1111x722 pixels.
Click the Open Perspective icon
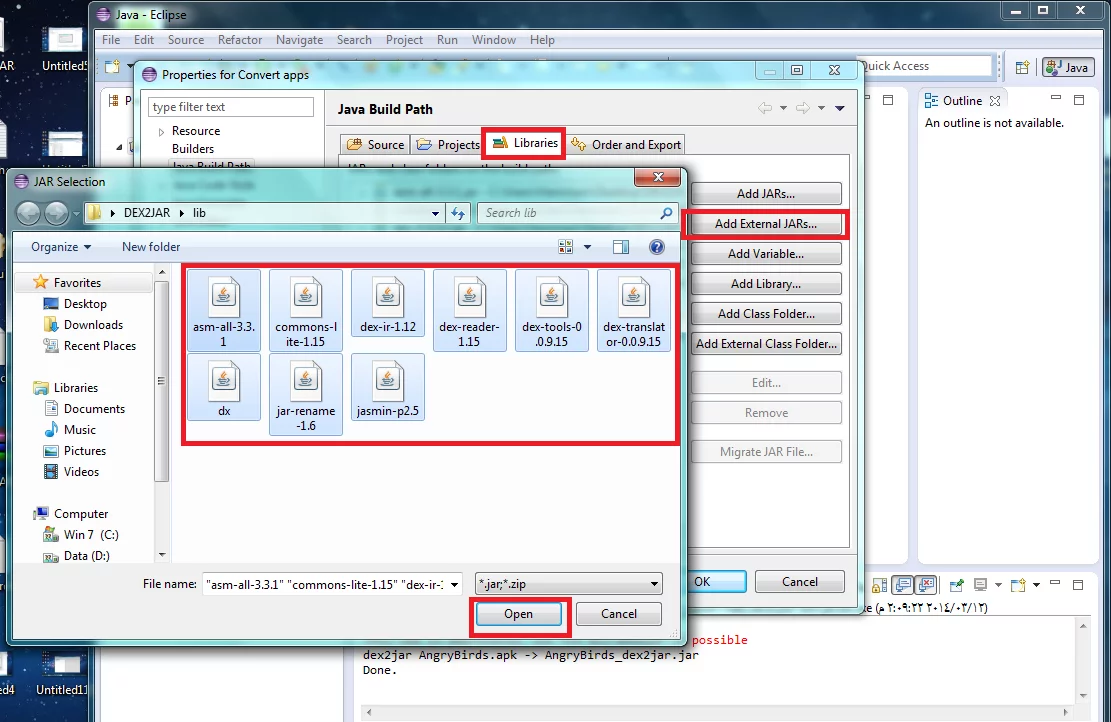(1022, 67)
